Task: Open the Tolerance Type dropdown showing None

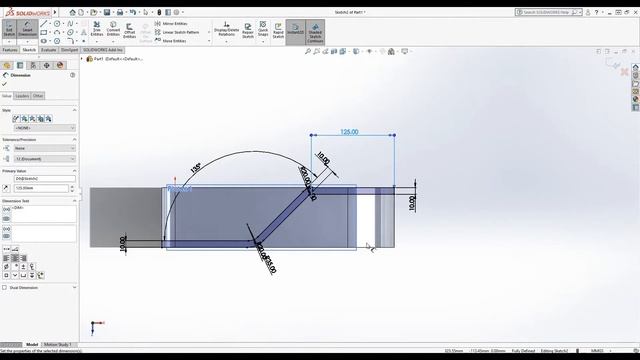Action: point(44,148)
